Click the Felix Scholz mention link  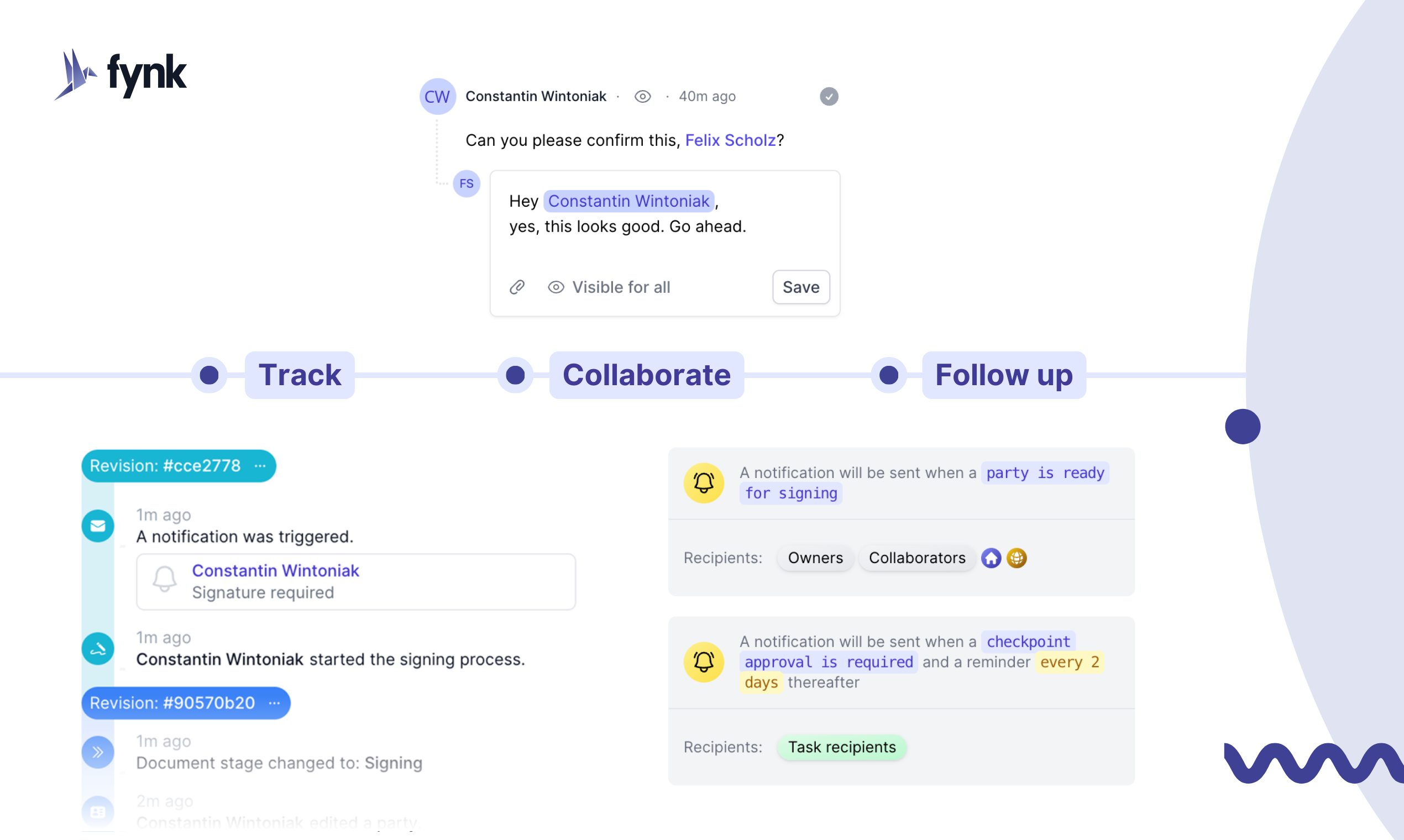[730, 140]
